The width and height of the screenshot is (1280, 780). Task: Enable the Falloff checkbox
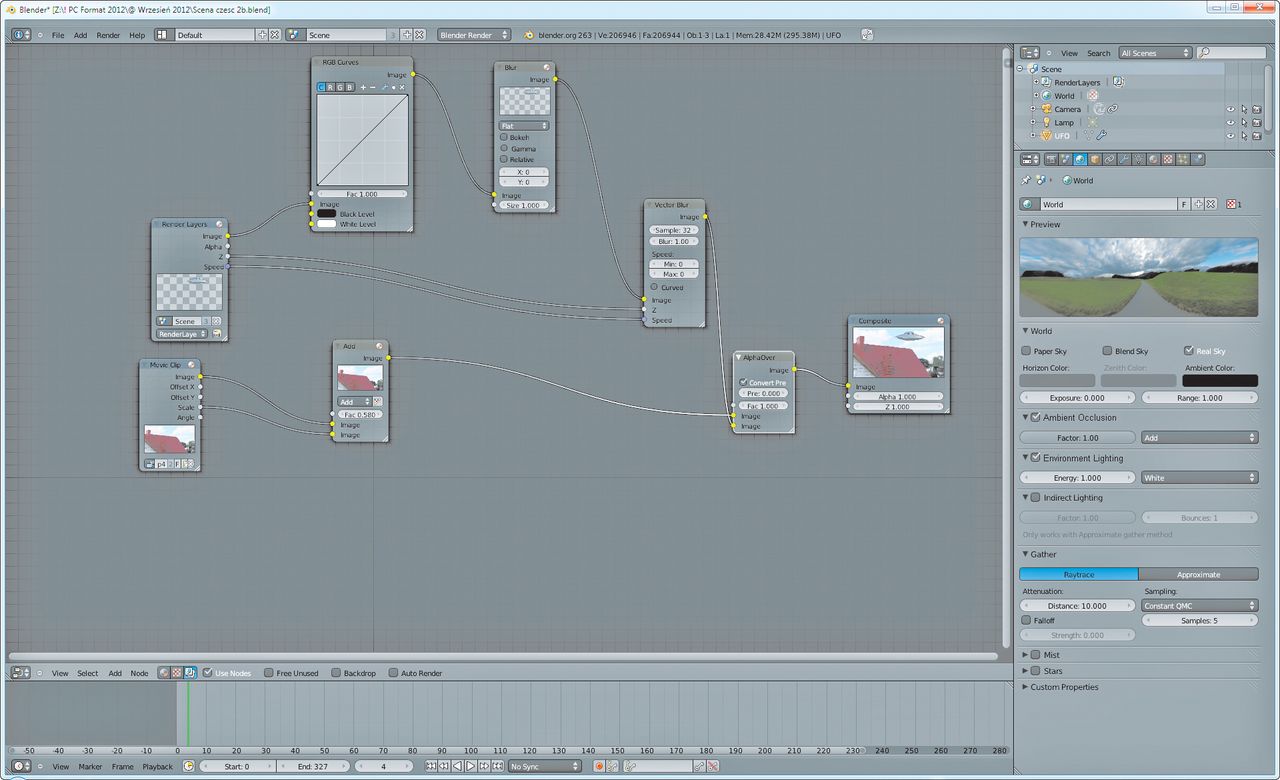pos(1026,621)
